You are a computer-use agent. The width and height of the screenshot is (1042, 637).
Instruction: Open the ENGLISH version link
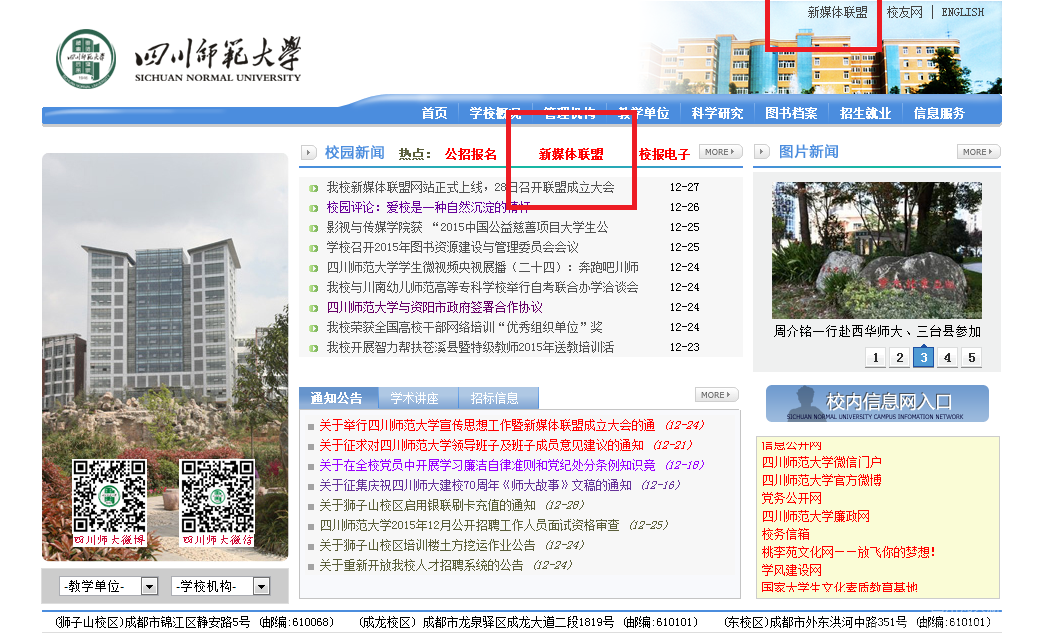[x=963, y=12]
